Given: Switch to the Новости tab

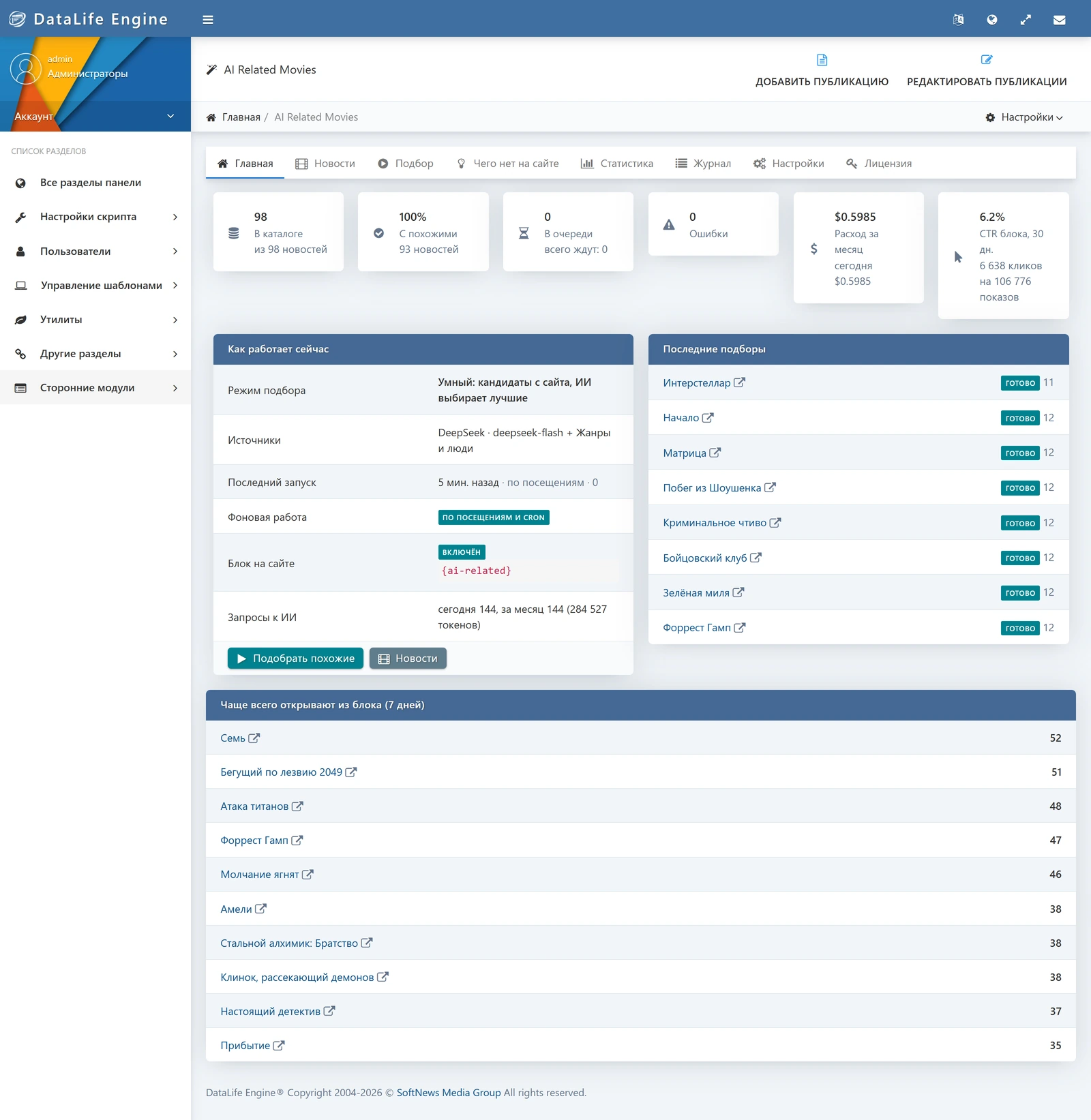Looking at the screenshot, I should click(x=325, y=164).
